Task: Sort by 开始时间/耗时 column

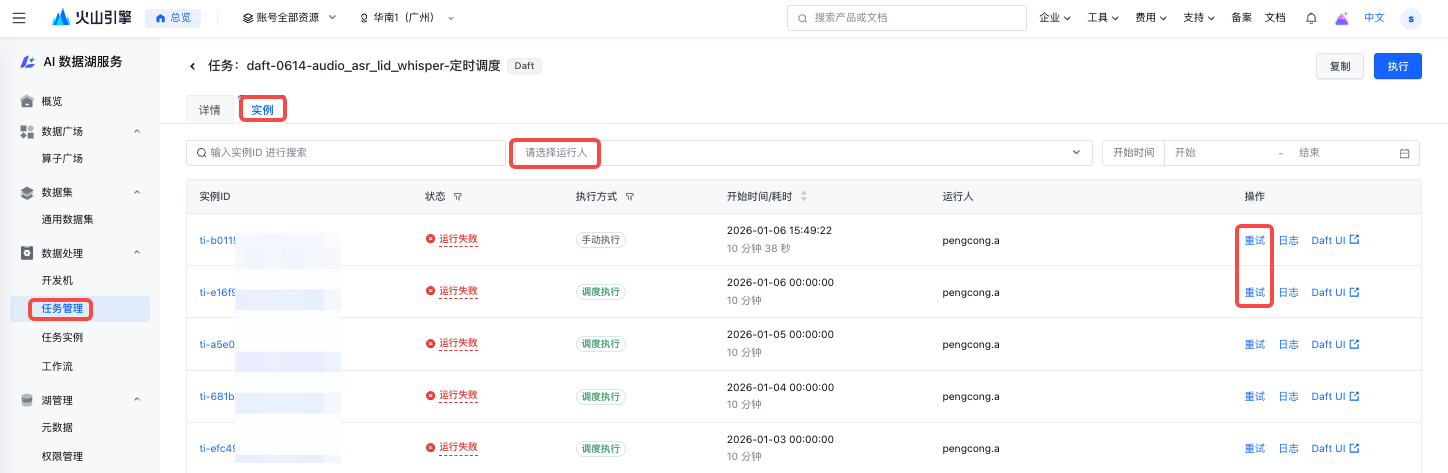Action: click(803, 197)
